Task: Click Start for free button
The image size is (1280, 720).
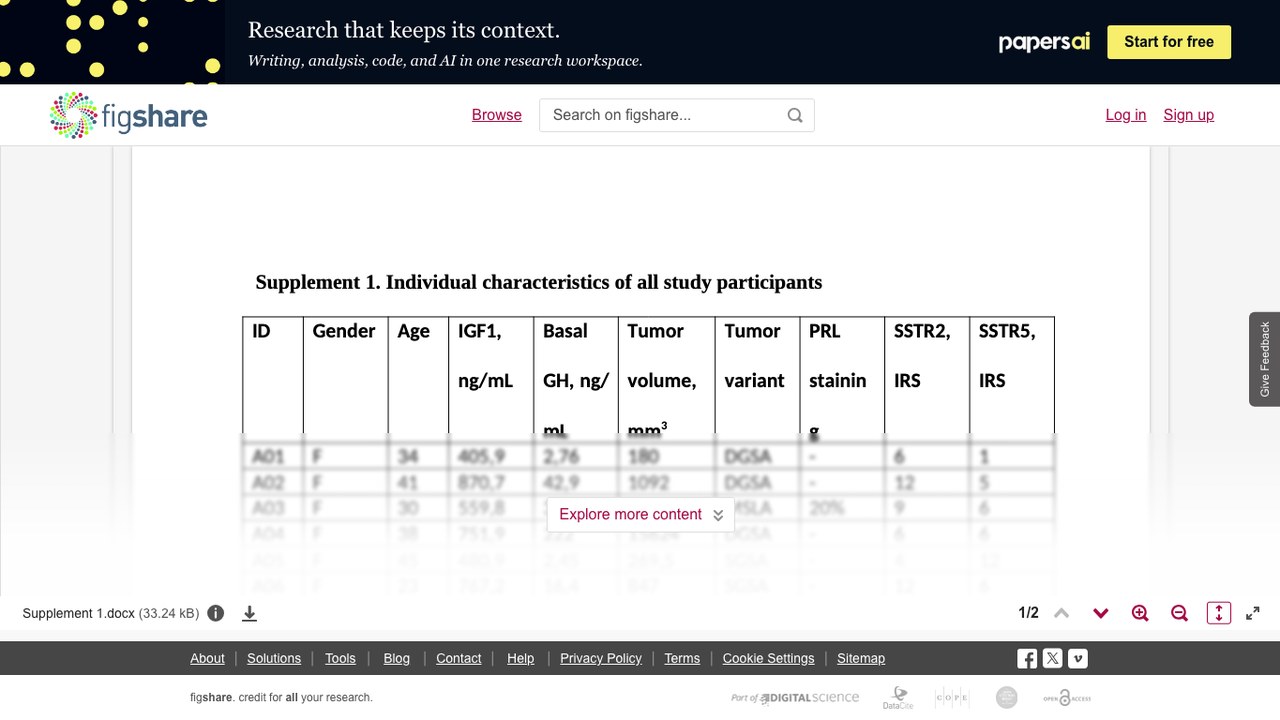Action: (1169, 42)
